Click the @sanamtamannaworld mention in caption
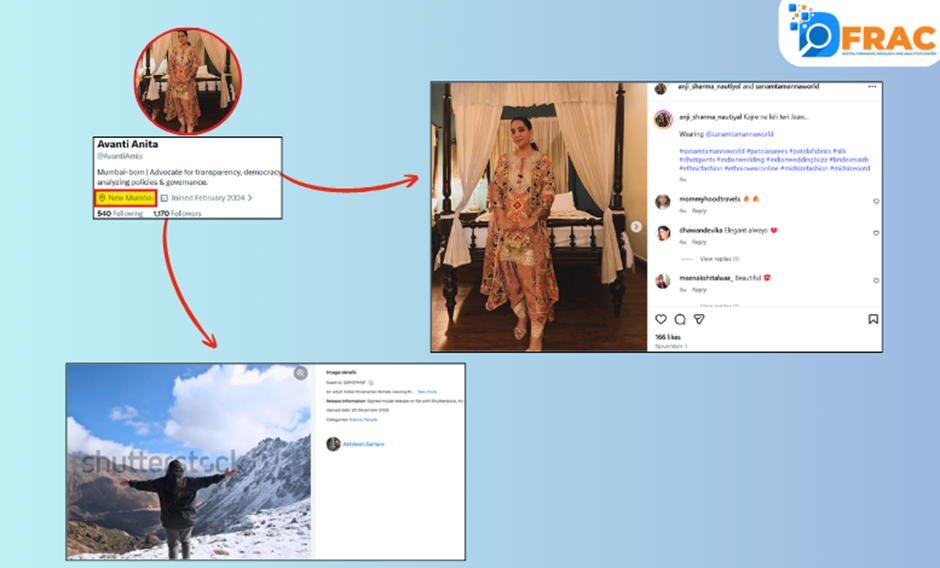 pyautogui.click(x=740, y=133)
